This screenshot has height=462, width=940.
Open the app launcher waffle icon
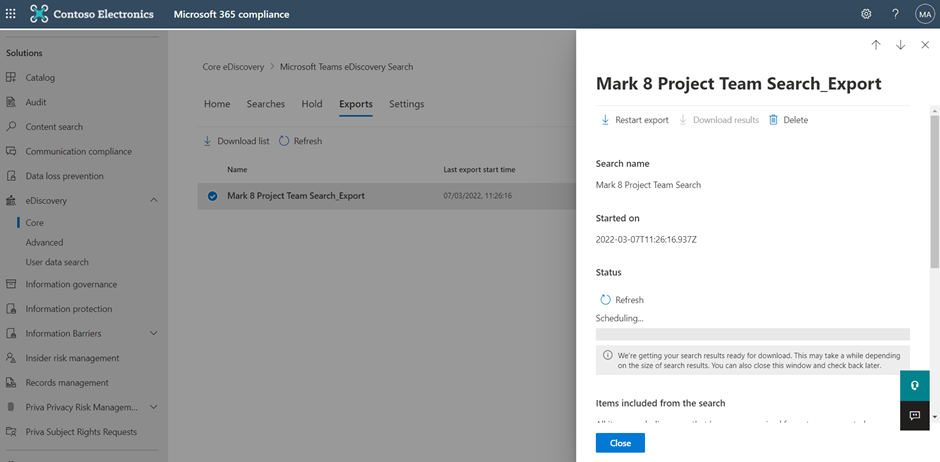point(11,14)
